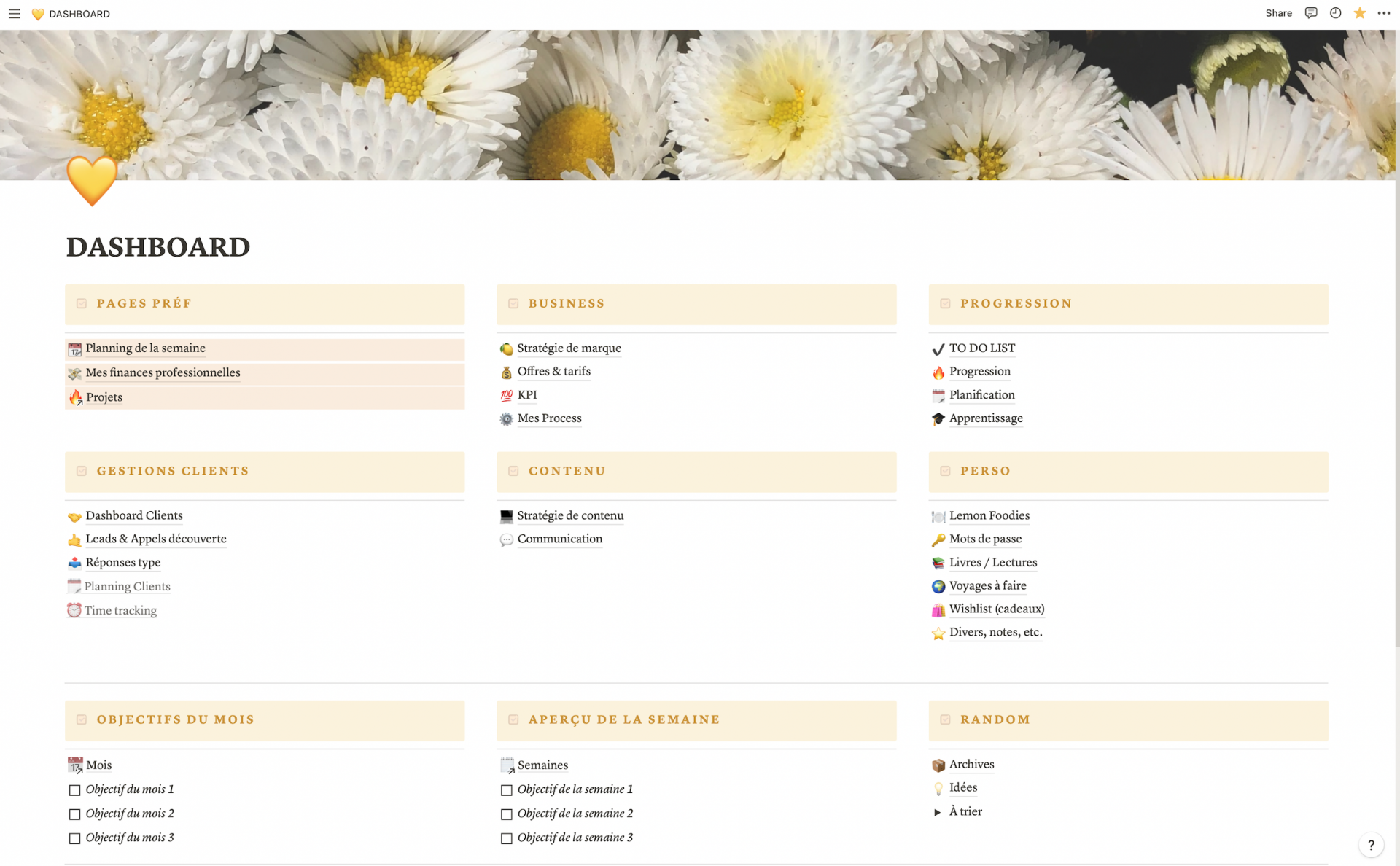This screenshot has width=1400, height=866.
Task: Open the comments icon in top bar
Action: tap(1311, 13)
